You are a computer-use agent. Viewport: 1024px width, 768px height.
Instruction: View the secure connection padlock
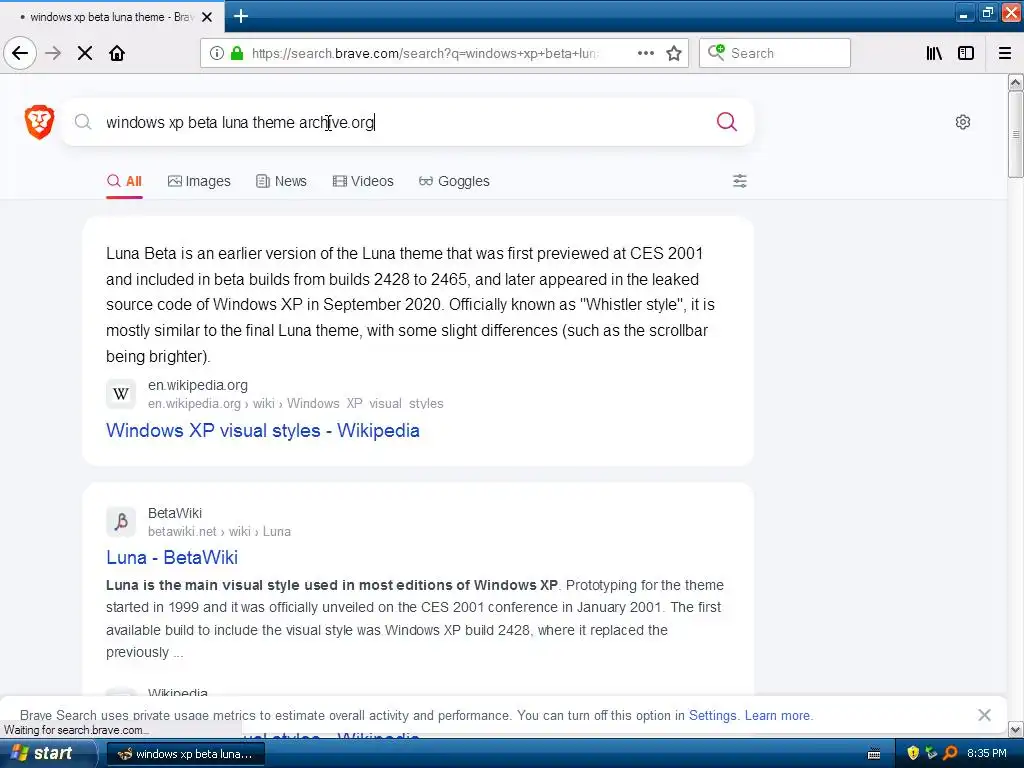click(236, 53)
